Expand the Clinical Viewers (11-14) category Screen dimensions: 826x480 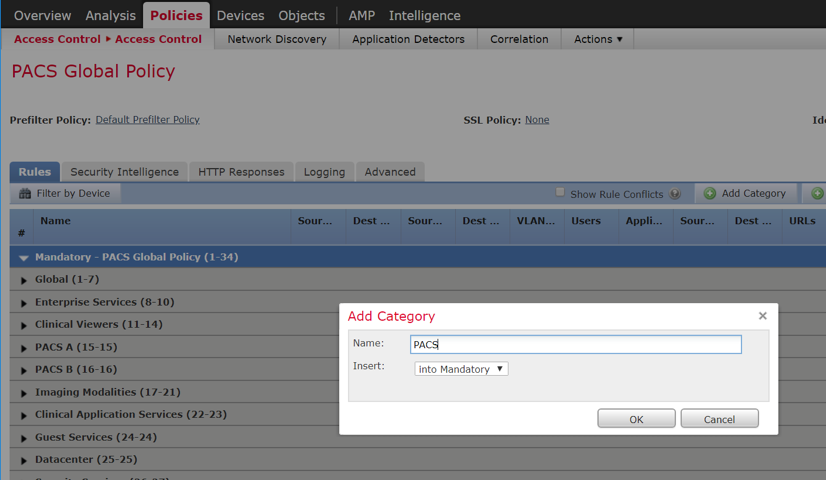(24, 325)
